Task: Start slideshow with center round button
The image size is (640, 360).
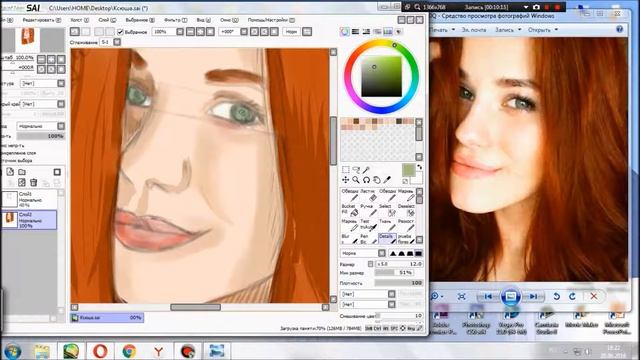Action: [x=511, y=297]
